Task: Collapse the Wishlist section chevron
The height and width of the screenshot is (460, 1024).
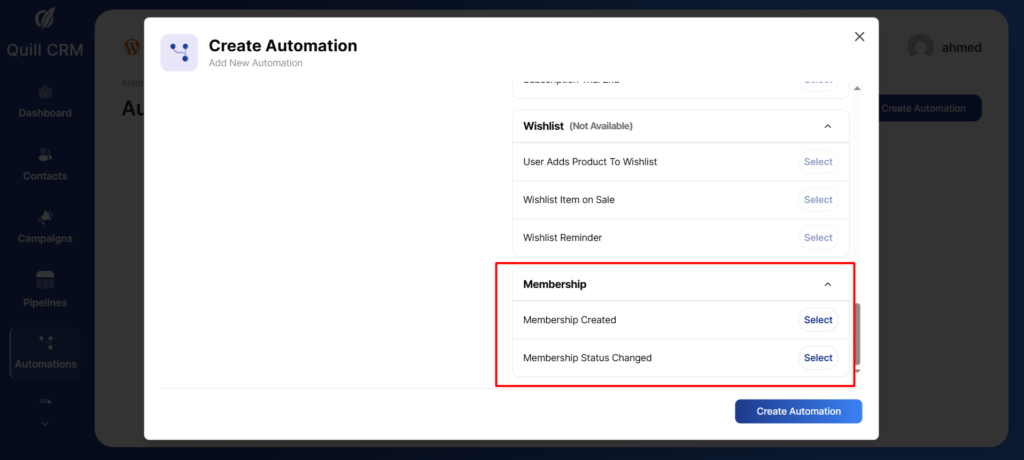Action: (827, 126)
